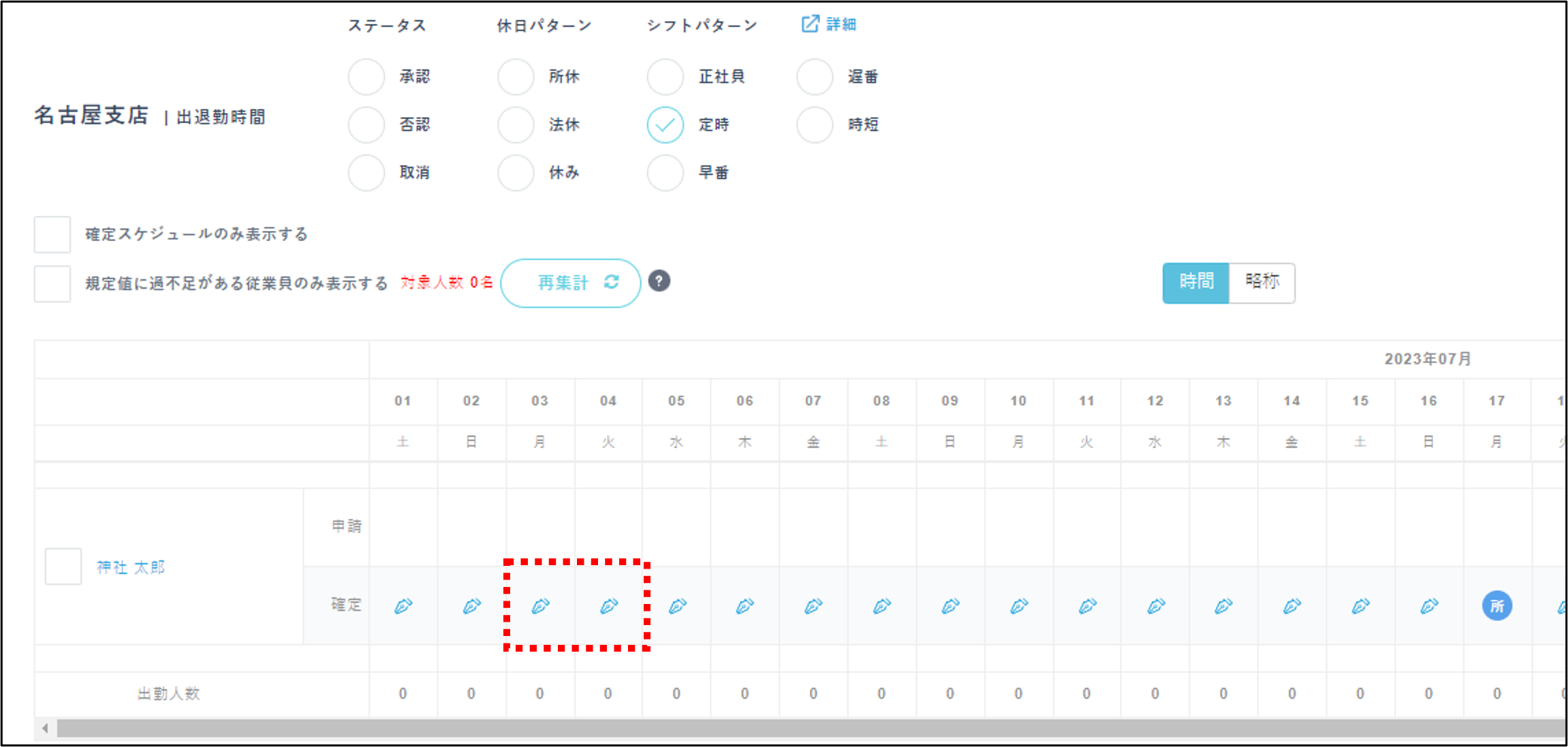This screenshot has height=747, width=1568.
Task: Click the refresh icon inside the 再集計 button
Action: pyautogui.click(x=612, y=283)
